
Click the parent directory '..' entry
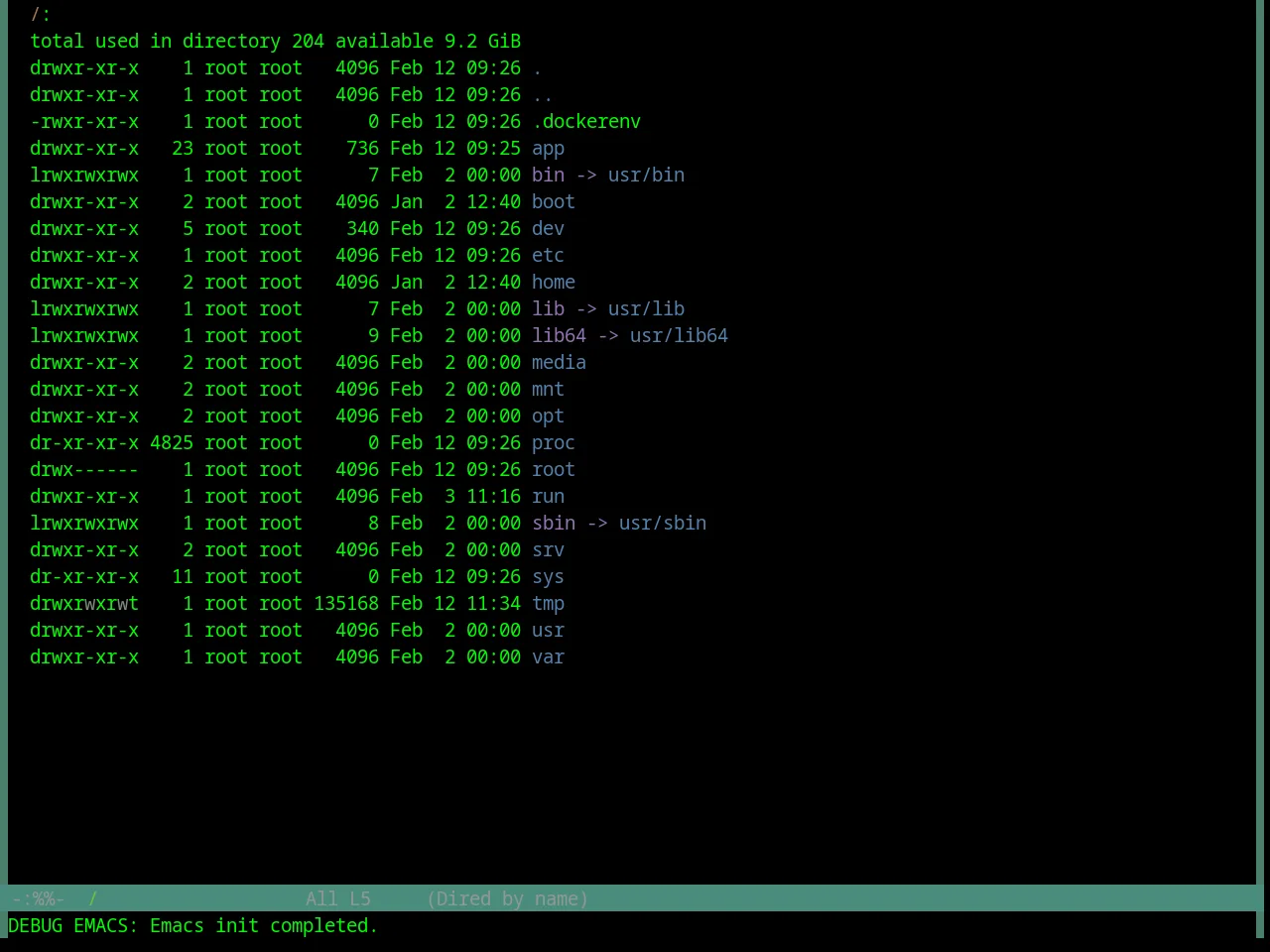pos(543,95)
